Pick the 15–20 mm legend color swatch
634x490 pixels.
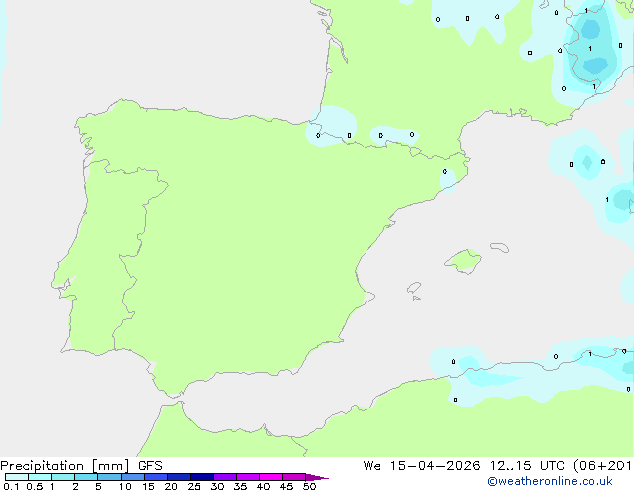156,477
